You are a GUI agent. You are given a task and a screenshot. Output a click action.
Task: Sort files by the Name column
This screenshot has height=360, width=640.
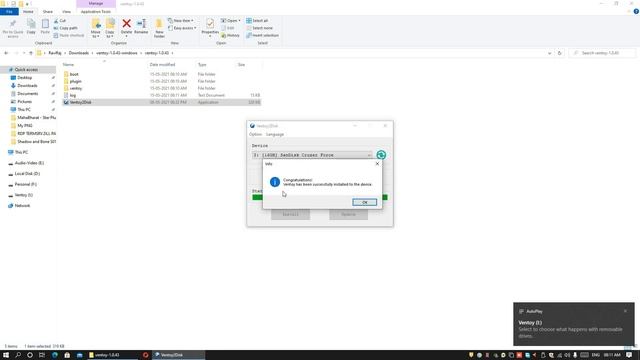tap(68, 64)
